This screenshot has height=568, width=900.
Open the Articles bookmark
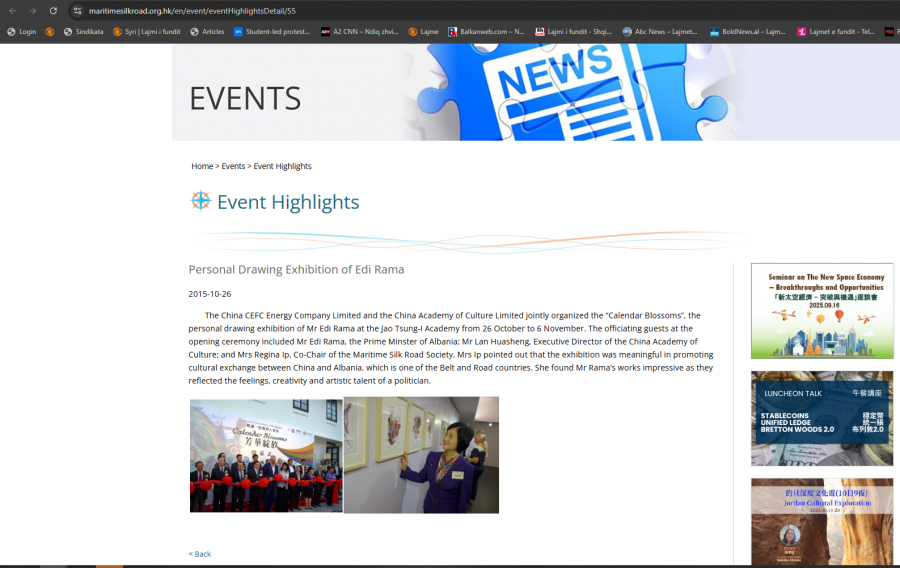(x=207, y=32)
